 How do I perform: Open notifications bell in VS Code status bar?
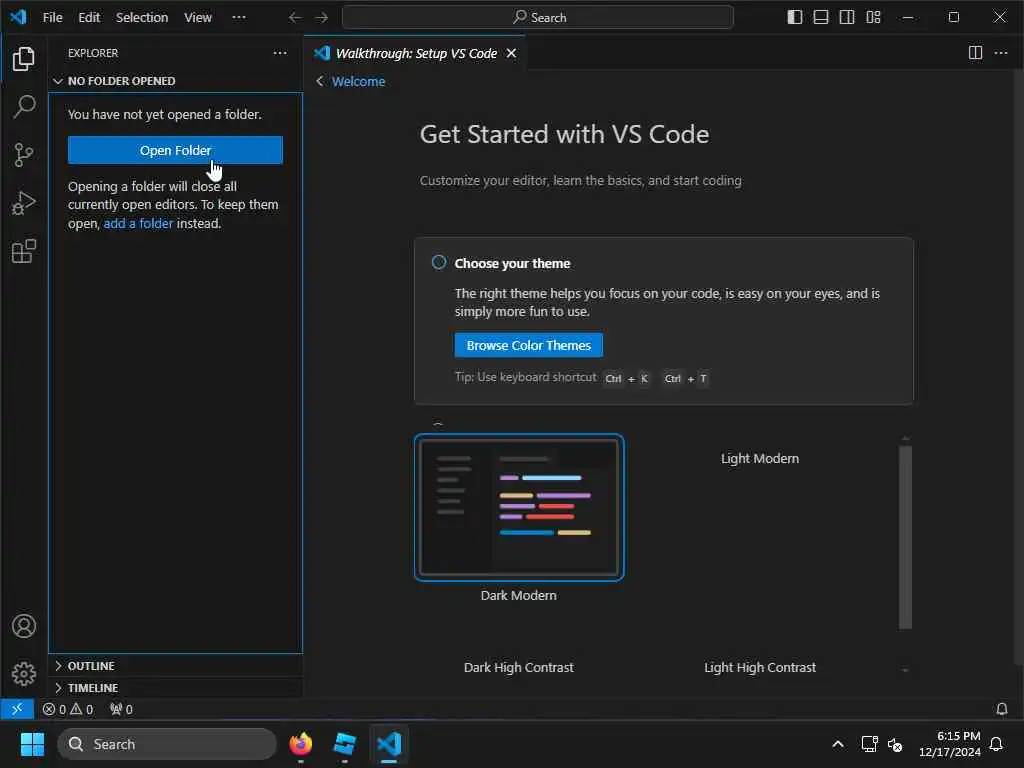click(x=1001, y=709)
